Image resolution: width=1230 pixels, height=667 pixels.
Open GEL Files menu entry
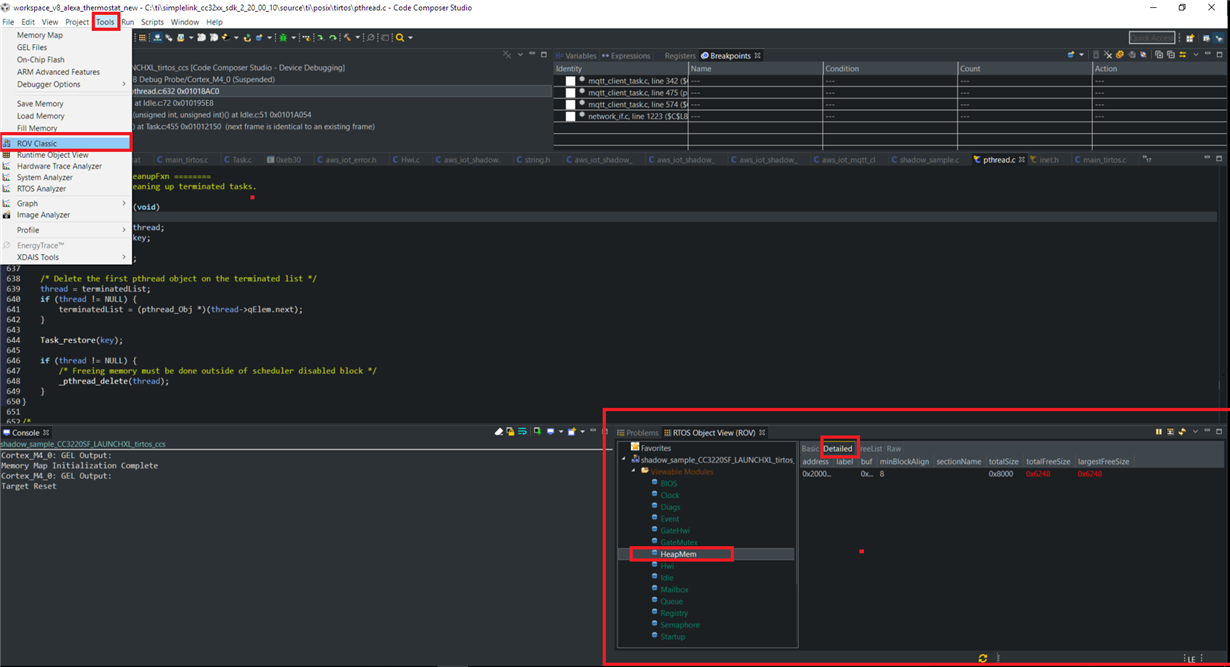click(66, 47)
